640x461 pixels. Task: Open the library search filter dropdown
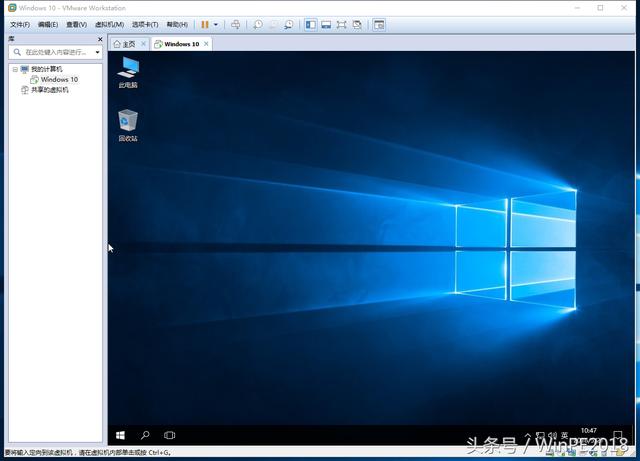(x=97, y=52)
